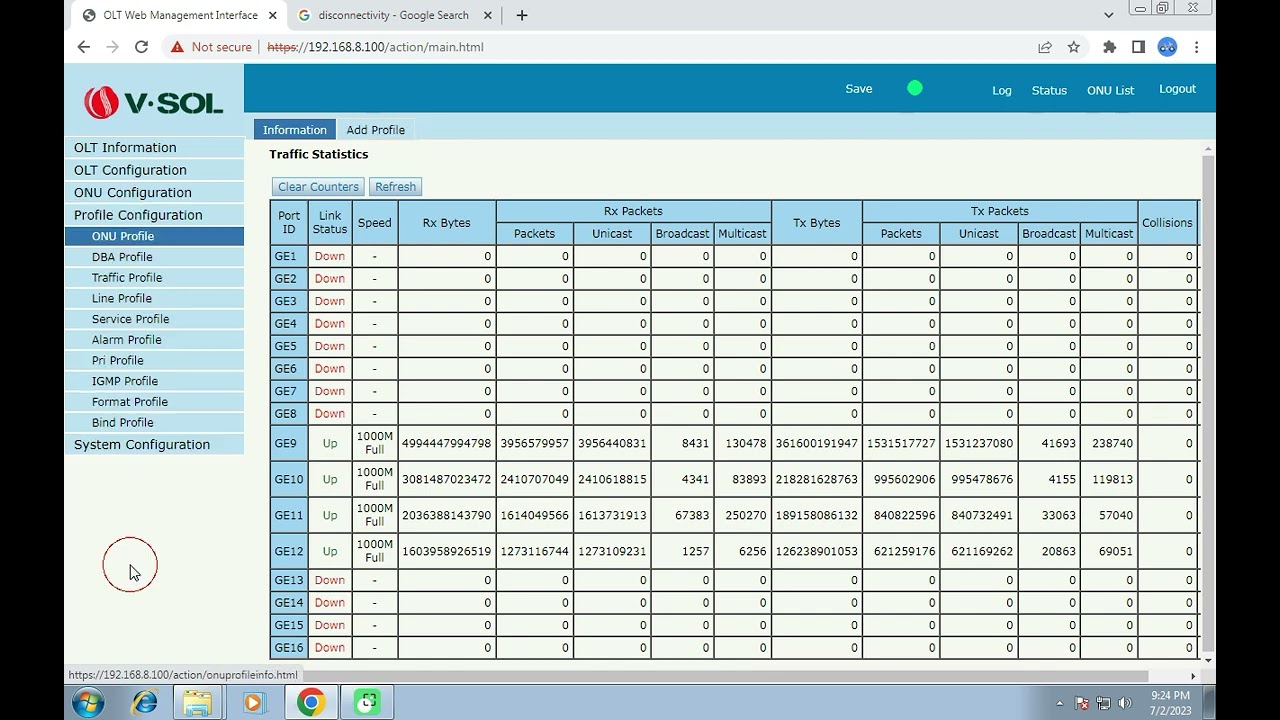The image size is (1280, 720).
Task: Open Windows Start menu
Action: (88, 703)
